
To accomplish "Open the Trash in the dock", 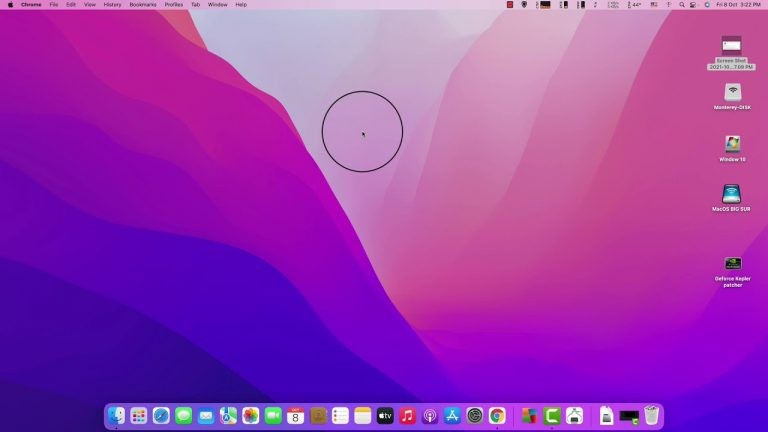I will (651, 415).
